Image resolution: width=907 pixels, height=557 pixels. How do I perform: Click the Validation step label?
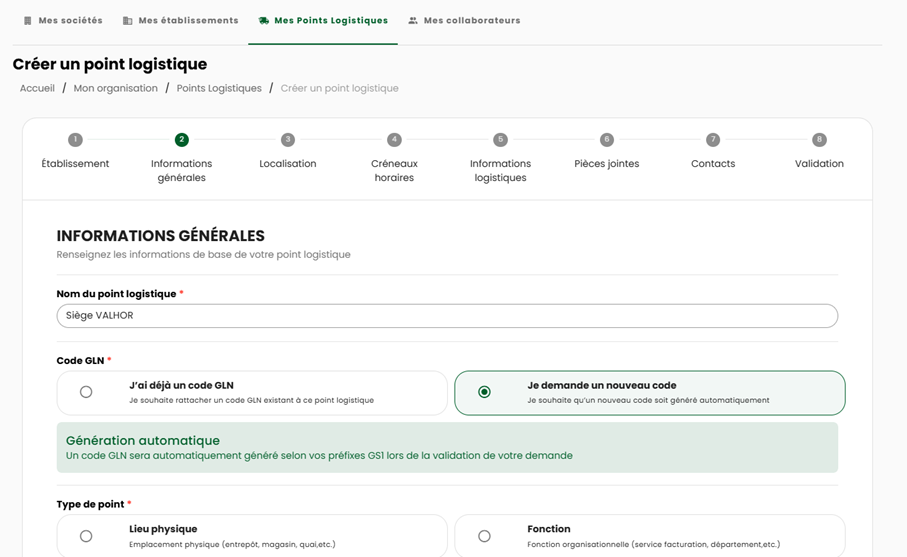819,164
